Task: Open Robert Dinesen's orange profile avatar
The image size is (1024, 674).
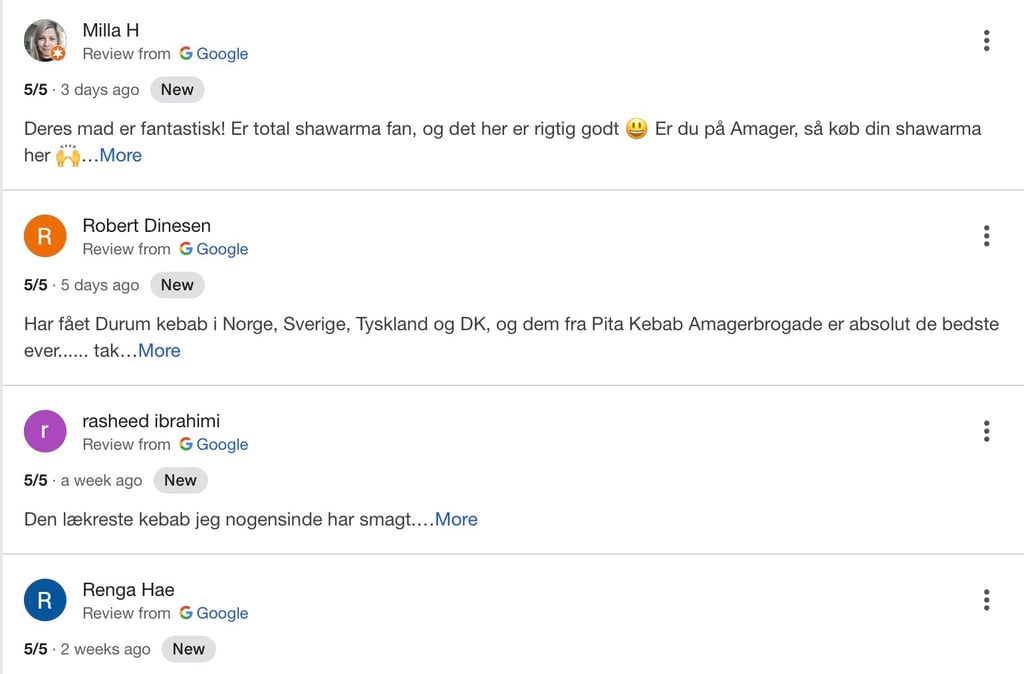Action: pyautogui.click(x=45, y=235)
